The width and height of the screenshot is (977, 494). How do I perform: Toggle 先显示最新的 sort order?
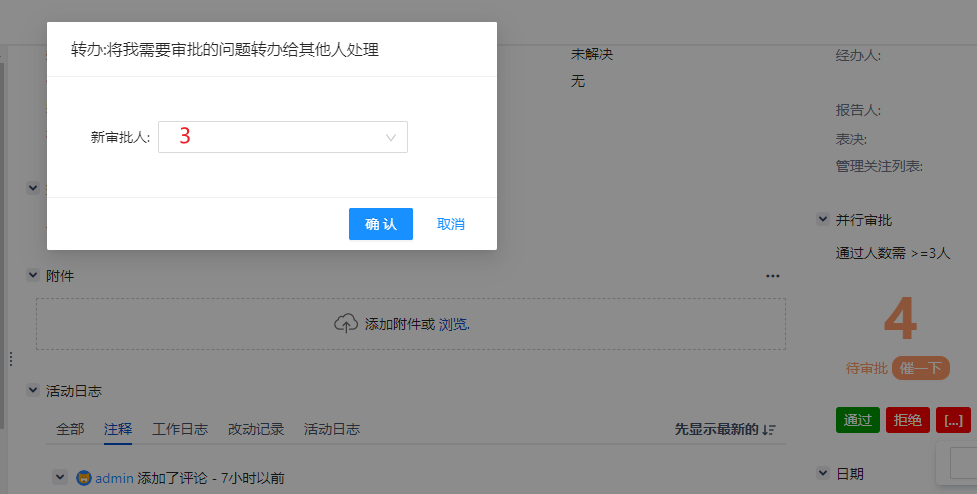(x=725, y=429)
